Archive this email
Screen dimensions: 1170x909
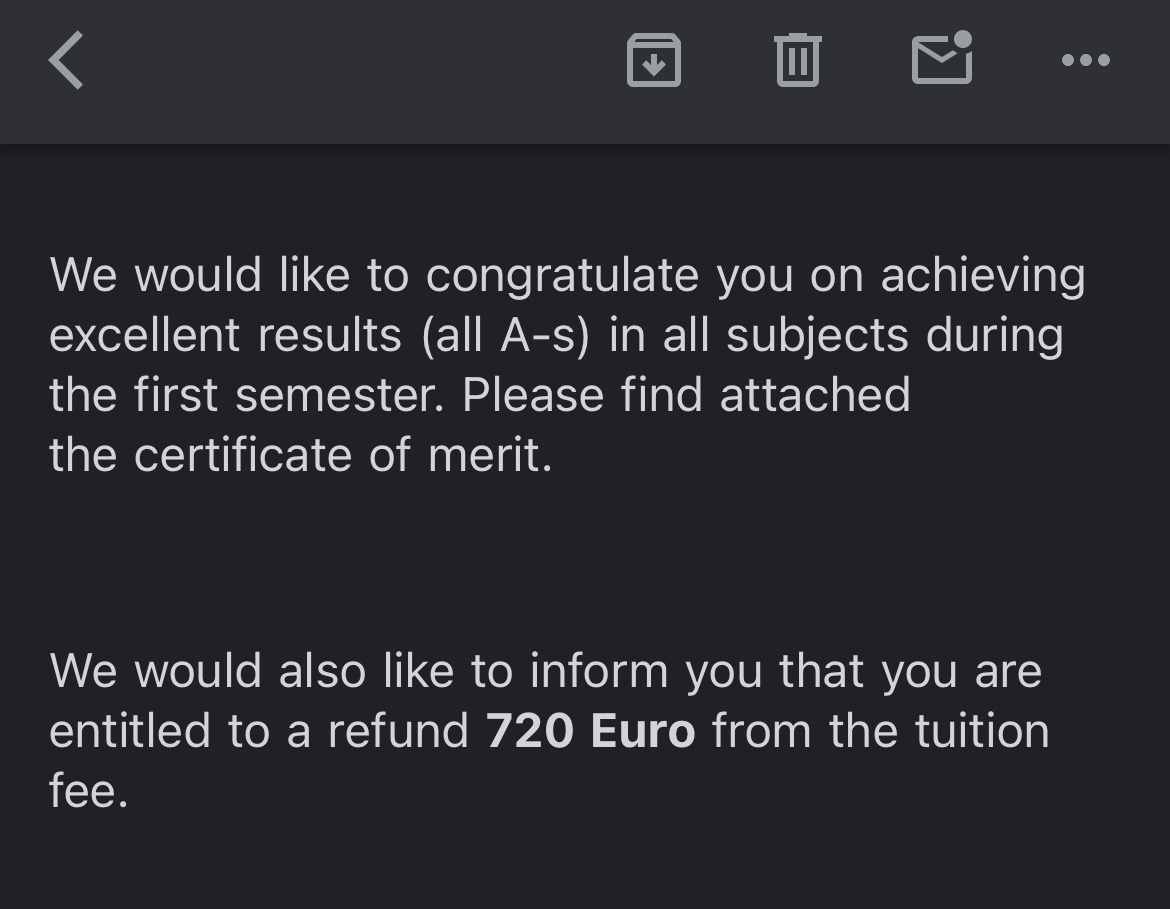click(x=653, y=60)
